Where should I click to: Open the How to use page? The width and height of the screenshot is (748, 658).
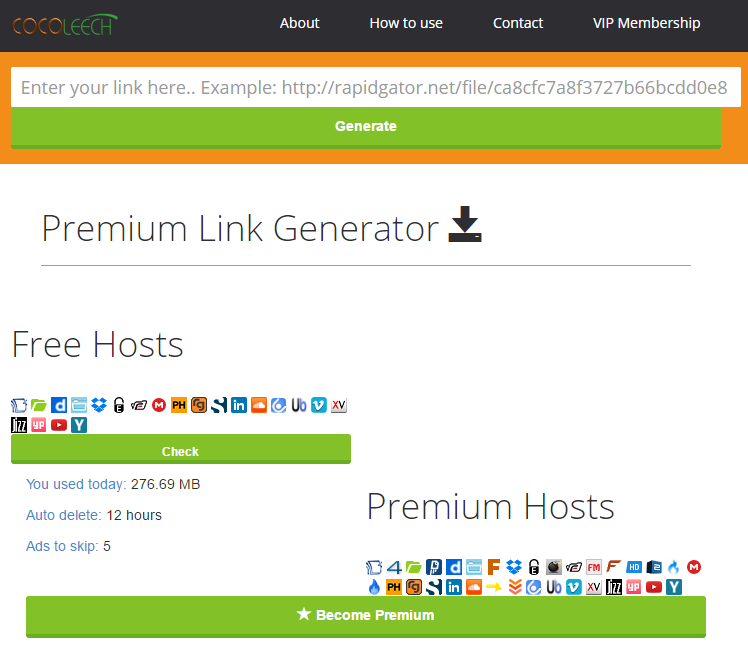[406, 23]
